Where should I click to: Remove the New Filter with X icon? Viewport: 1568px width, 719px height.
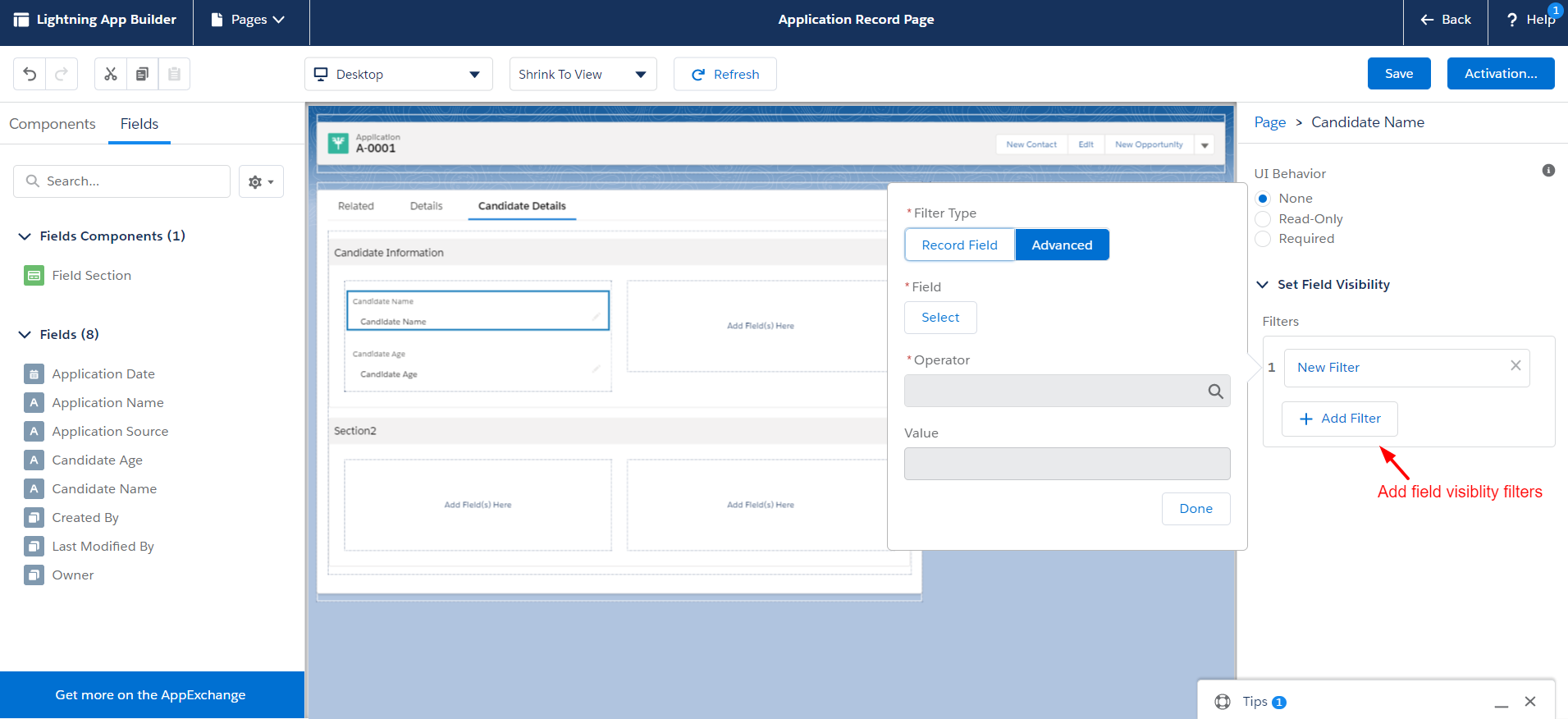click(1515, 366)
